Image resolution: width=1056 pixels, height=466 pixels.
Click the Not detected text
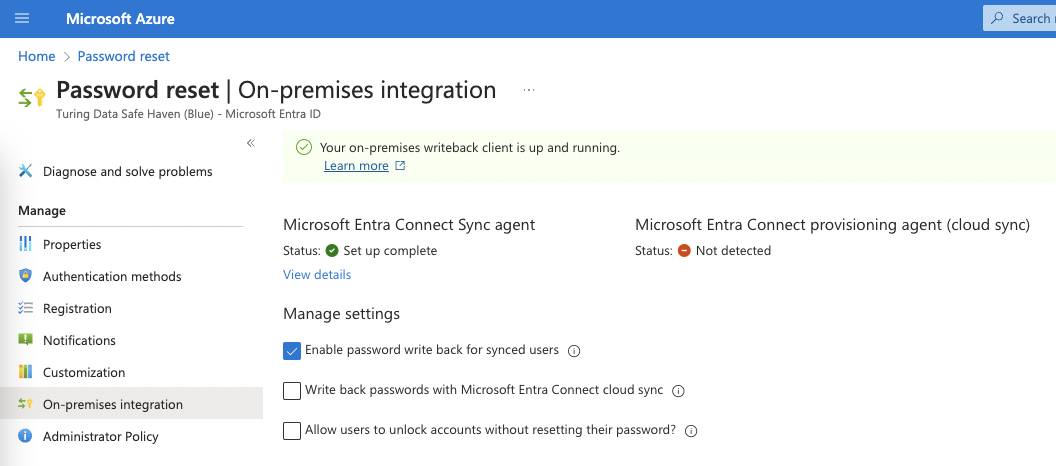tap(733, 251)
